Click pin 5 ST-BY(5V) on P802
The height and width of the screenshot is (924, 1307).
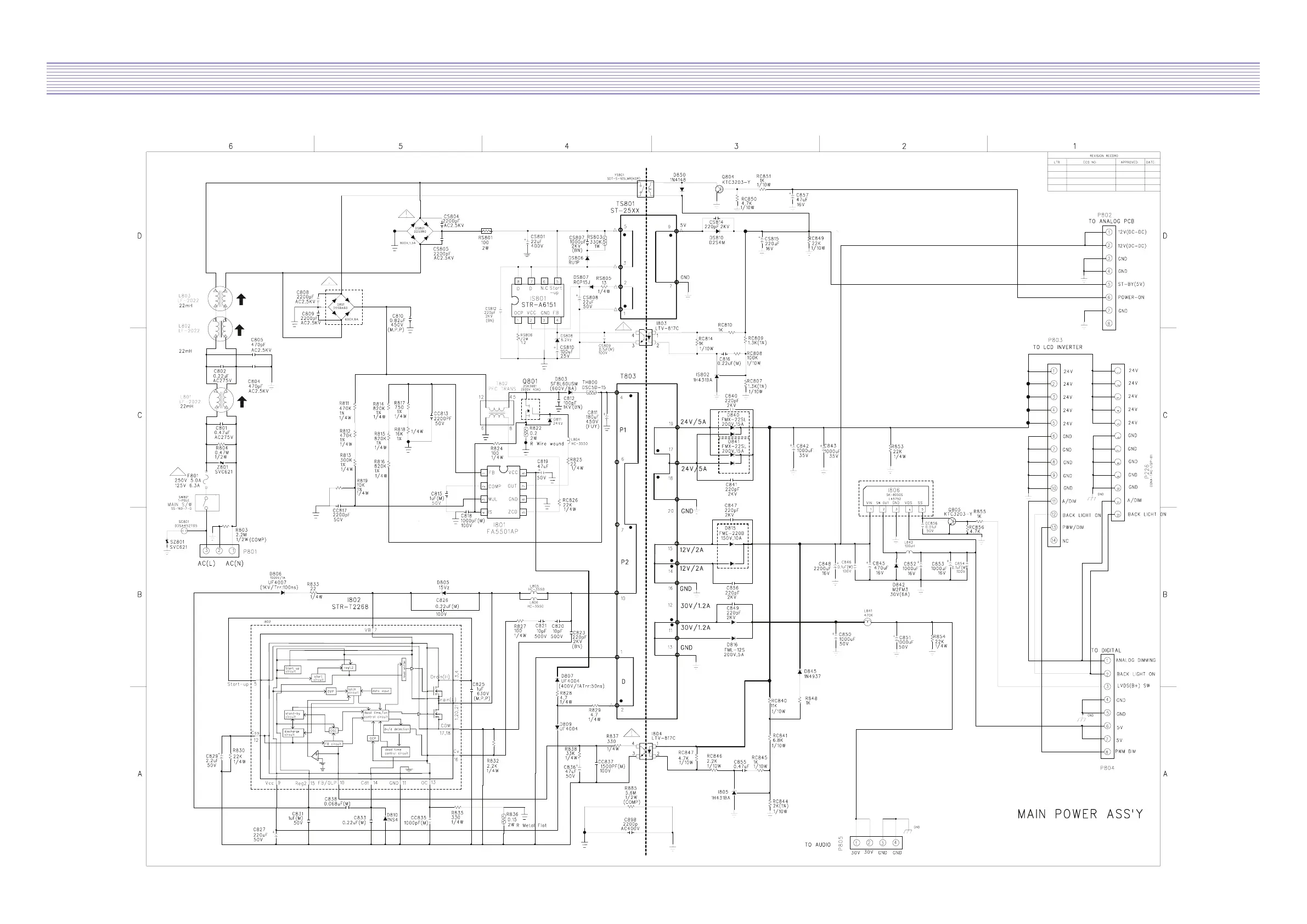click(x=1109, y=284)
